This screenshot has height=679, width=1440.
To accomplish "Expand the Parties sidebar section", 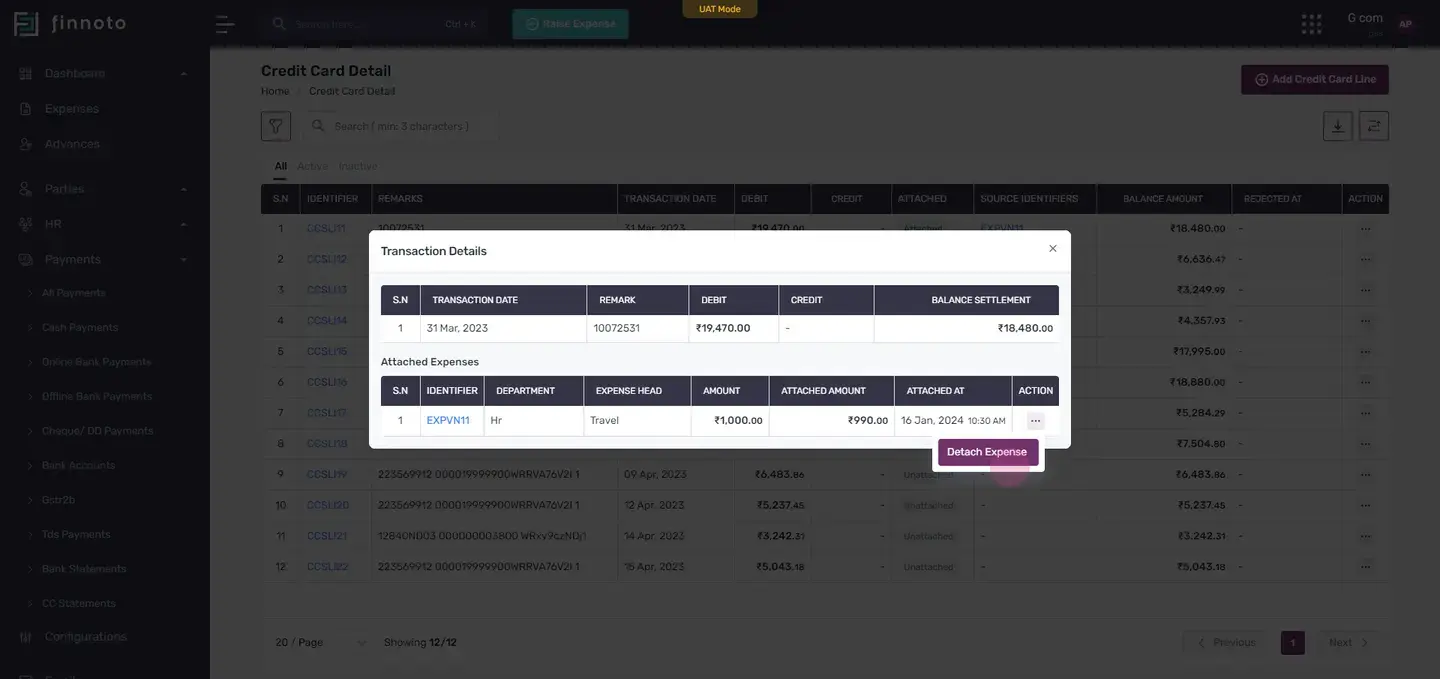I will tap(104, 189).
